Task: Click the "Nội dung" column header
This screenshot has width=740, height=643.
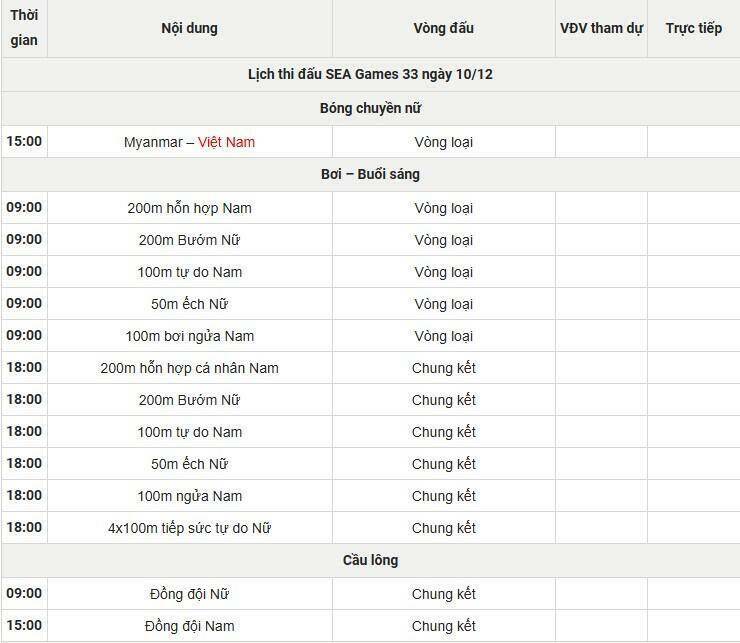Action: click(x=189, y=28)
